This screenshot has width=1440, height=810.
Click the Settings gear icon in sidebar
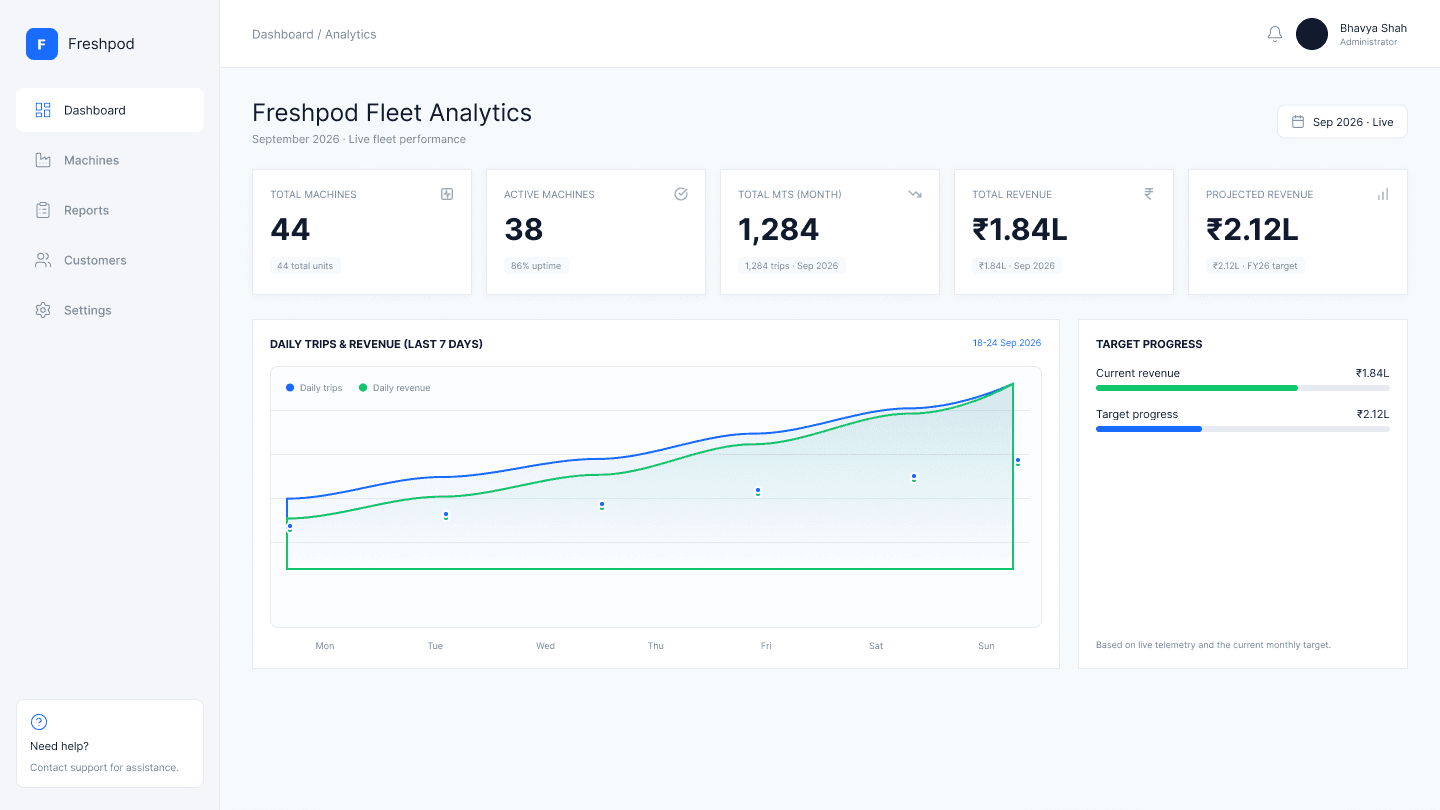click(43, 310)
